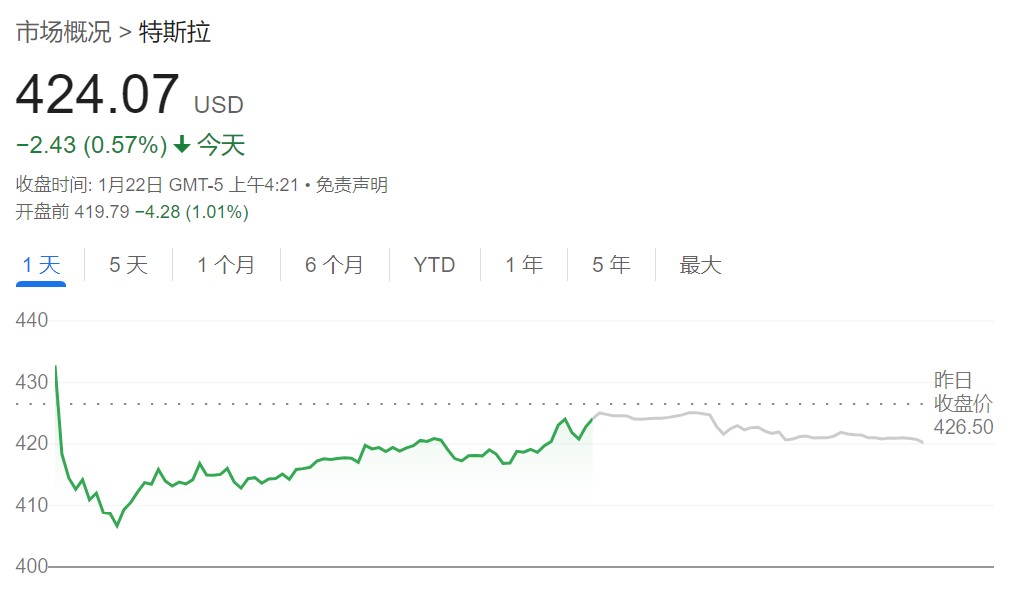This screenshot has height=596, width=1026.
Task: View the 5 年 price history
Action: pos(611,265)
